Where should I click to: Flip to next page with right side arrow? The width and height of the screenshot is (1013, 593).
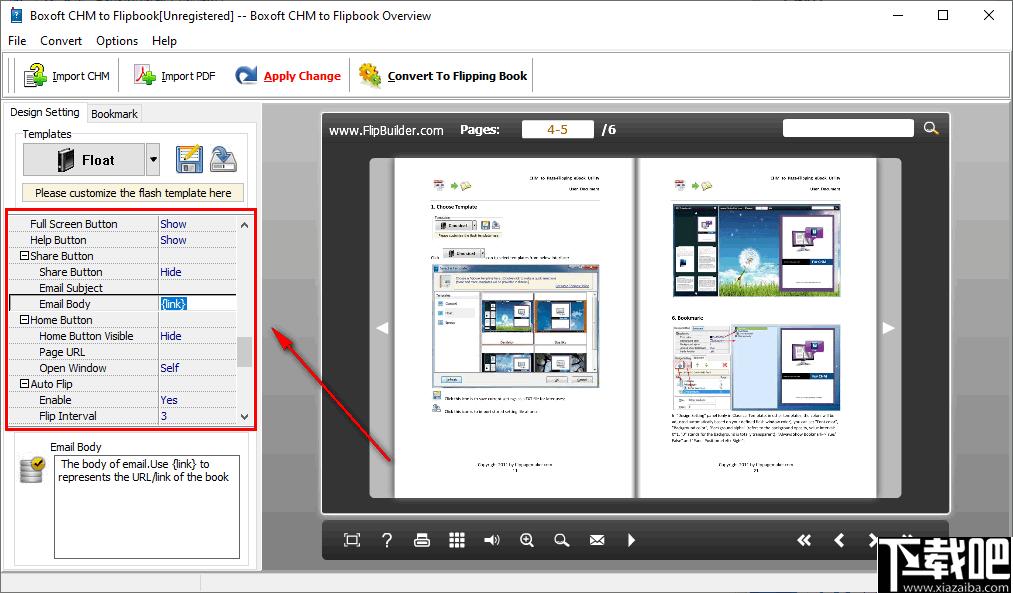pyautogui.click(x=888, y=328)
